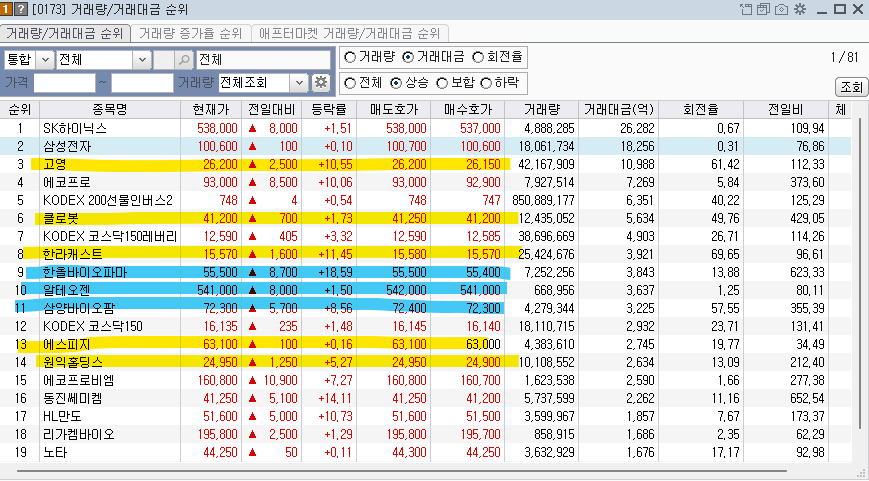This screenshot has width=869, height=481.
Task: Expand the 통합 market dropdown
Action: coord(45,60)
